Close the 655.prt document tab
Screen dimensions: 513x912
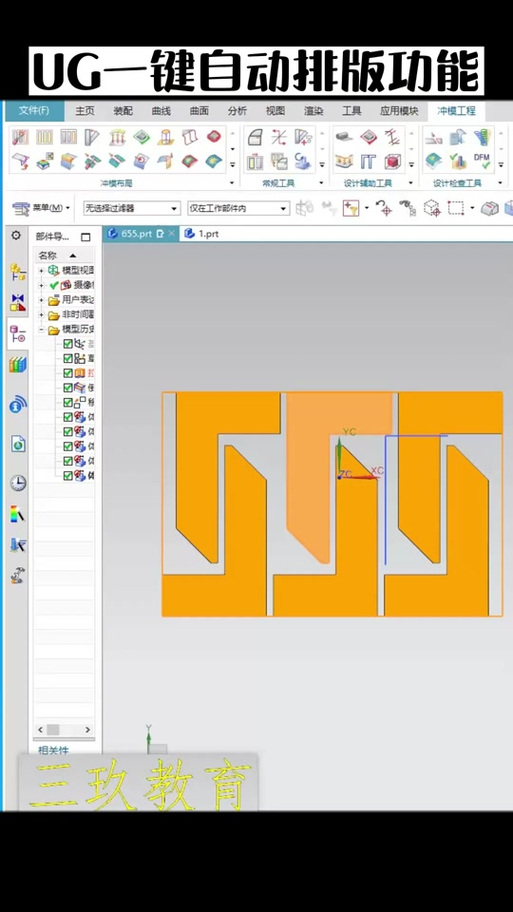(x=172, y=234)
